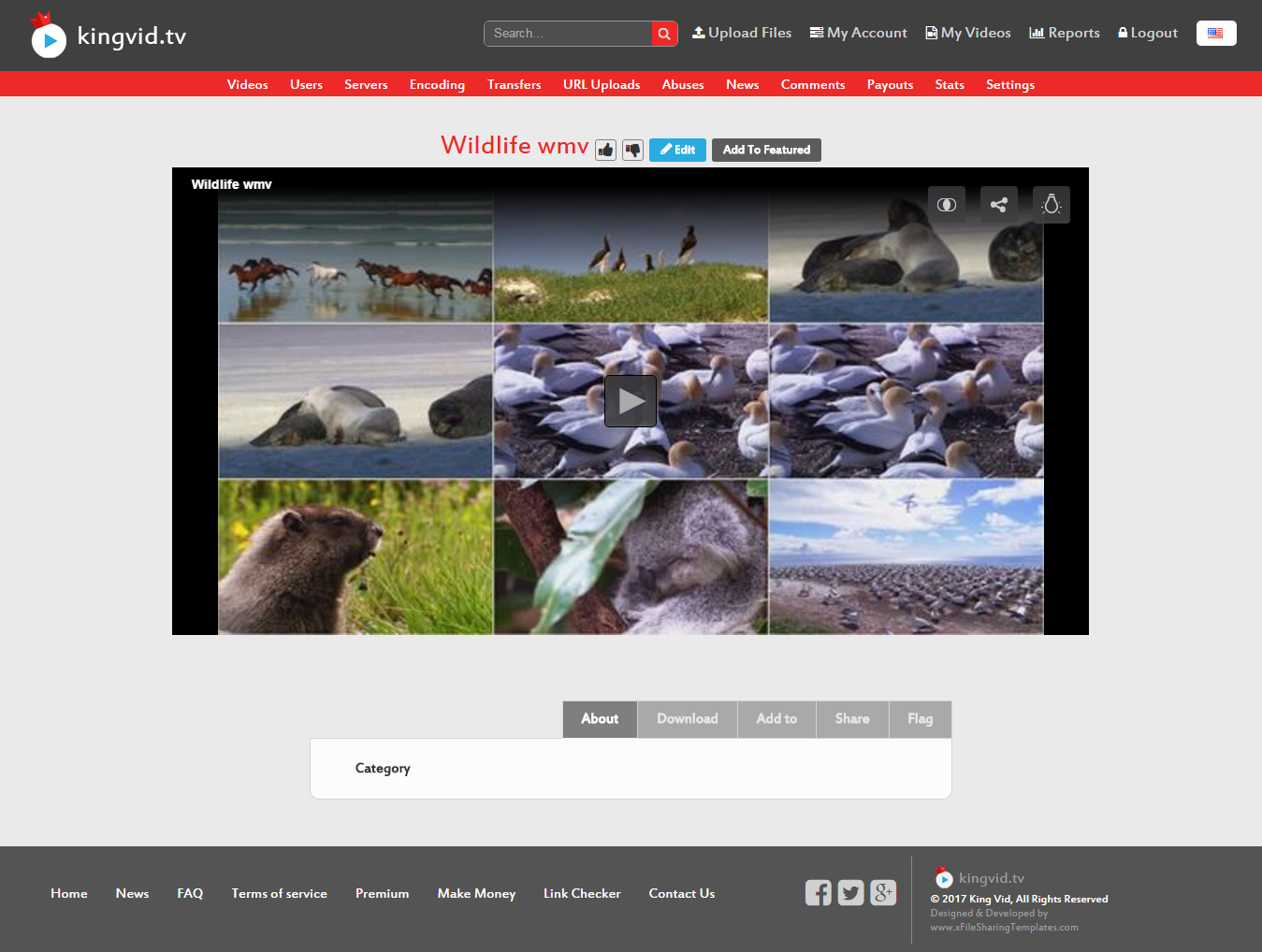The image size is (1262, 952).
Task: Click the thumbs down dislike icon
Action: (633, 150)
